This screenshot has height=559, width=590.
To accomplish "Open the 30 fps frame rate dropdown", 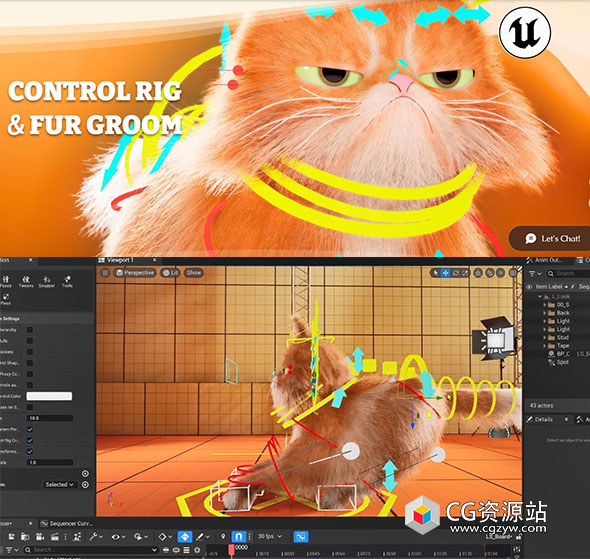I will [269, 536].
